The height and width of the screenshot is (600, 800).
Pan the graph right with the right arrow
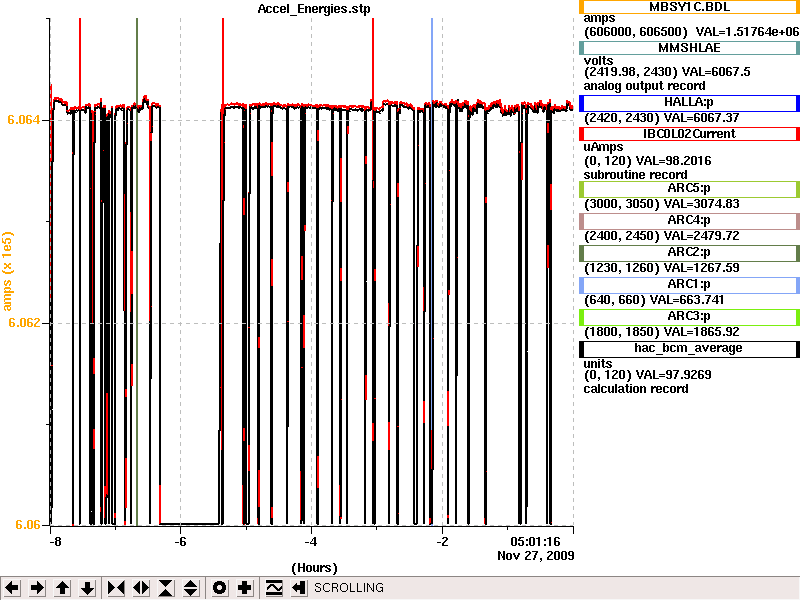click(37, 588)
